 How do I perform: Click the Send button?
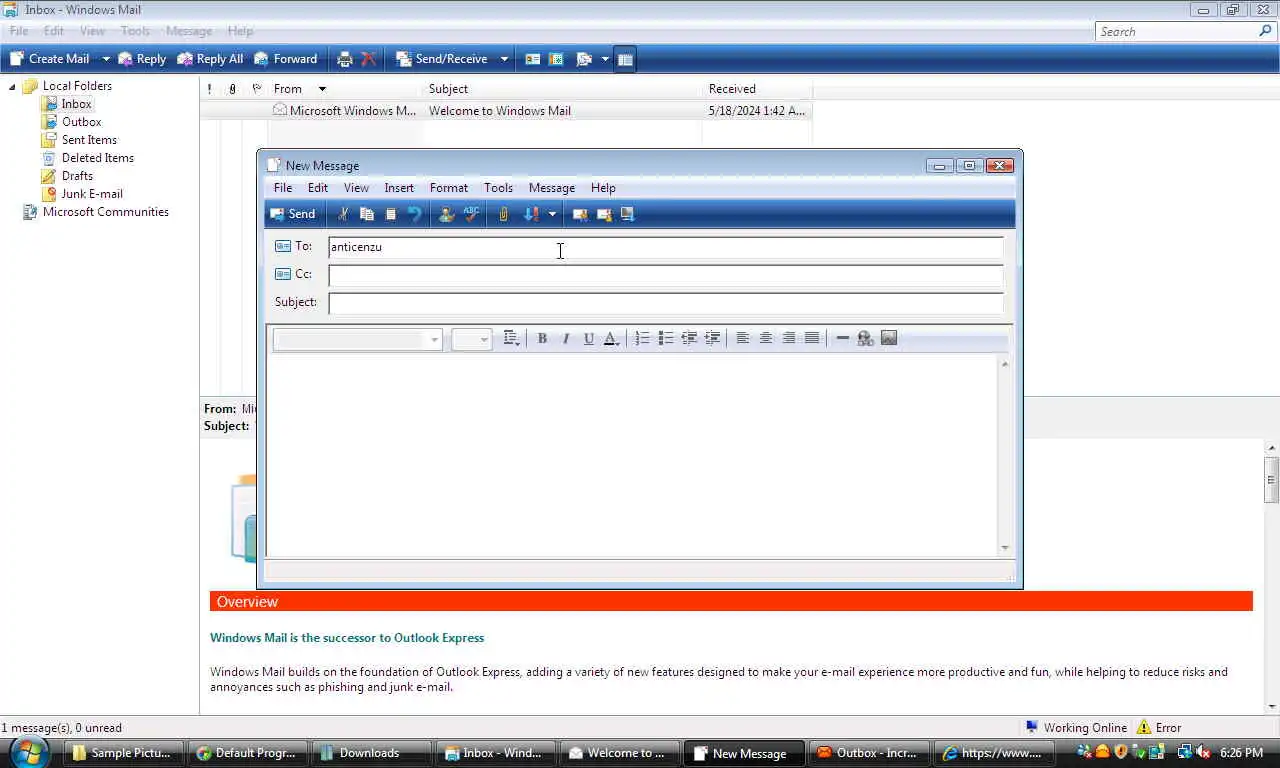293,214
